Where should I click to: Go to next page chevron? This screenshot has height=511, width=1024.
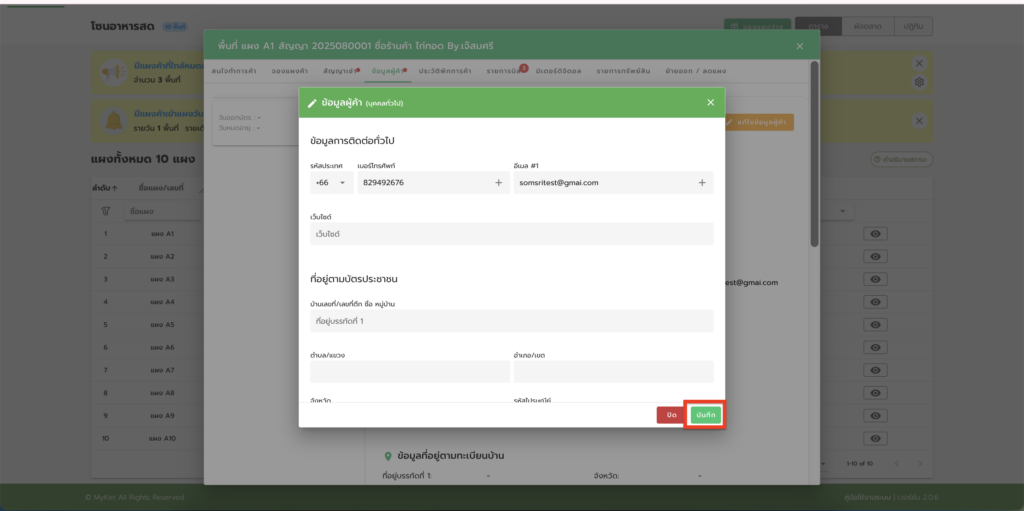[920, 463]
